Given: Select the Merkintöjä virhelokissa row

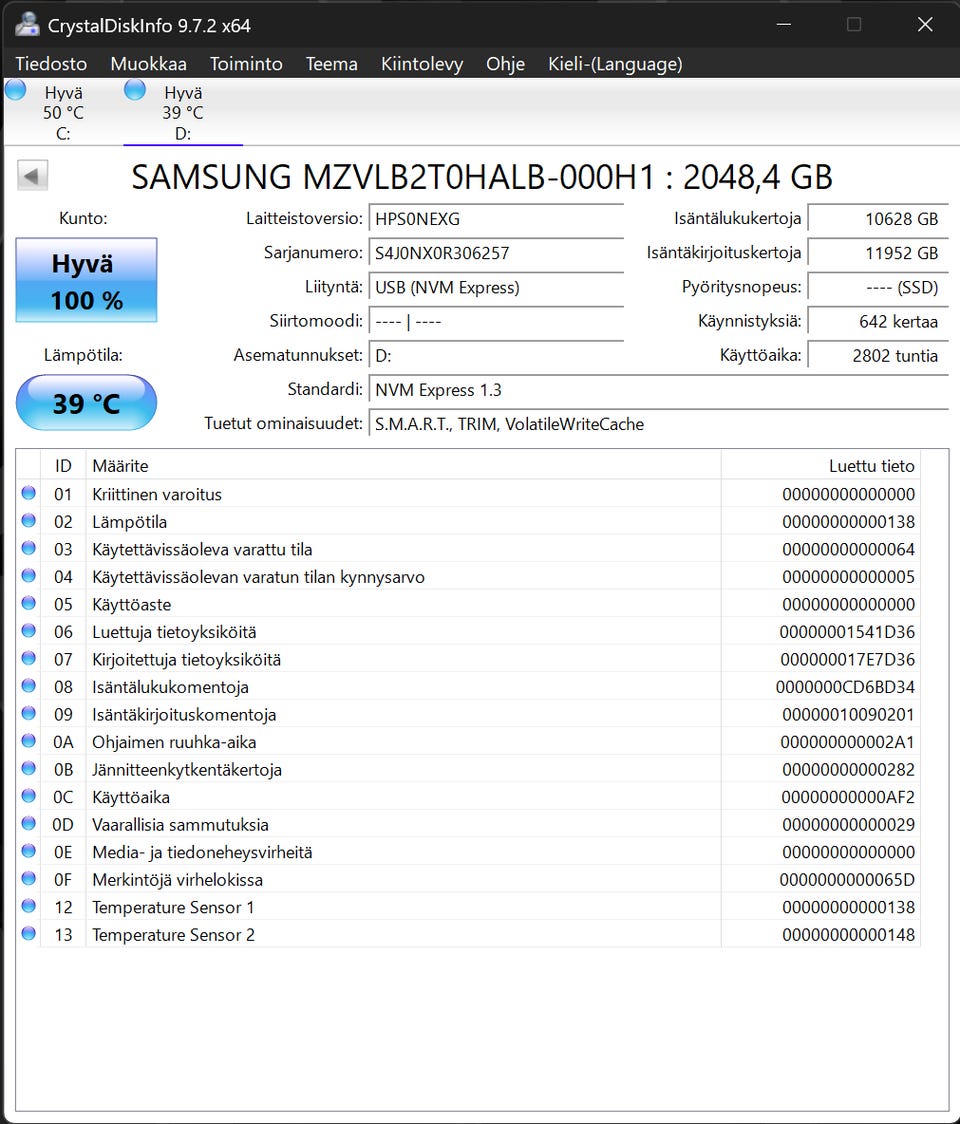Looking at the screenshot, I should click(x=468, y=880).
